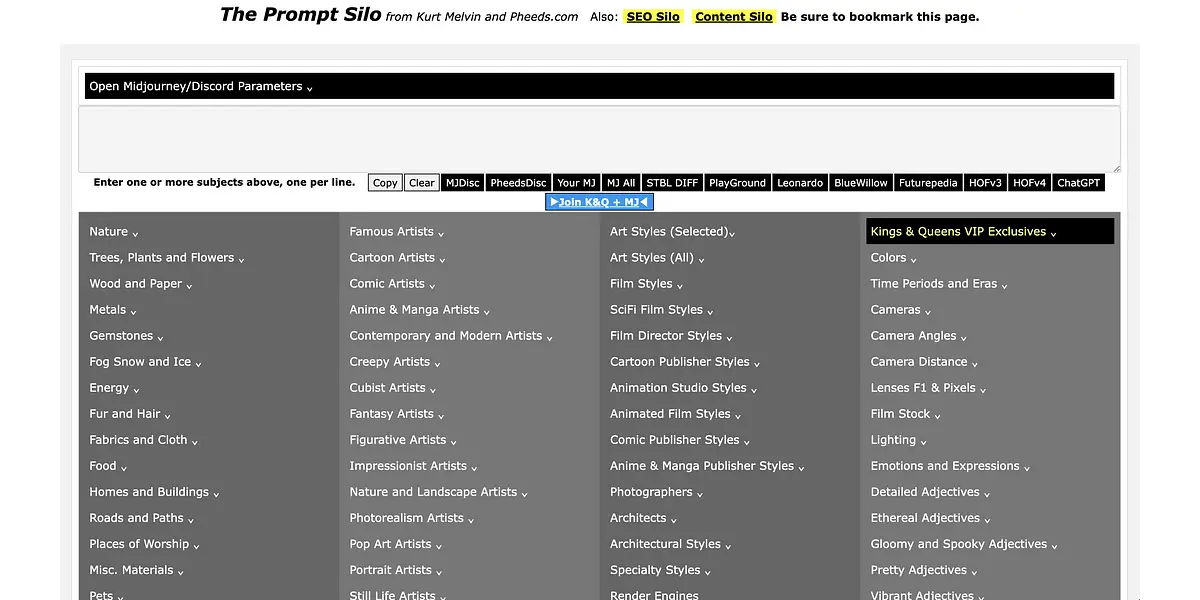This screenshot has width=1200, height=600.
Task: Expand the Lighting category
Action: pos(898,440)
